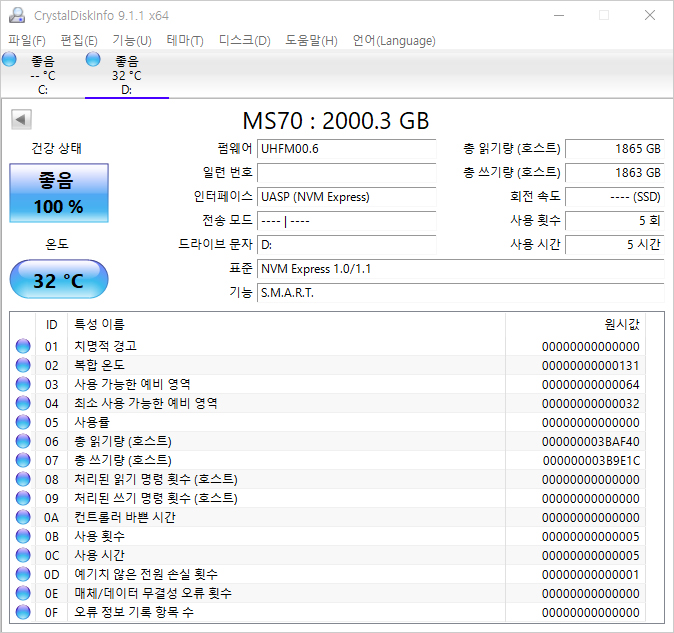Click the status orb for attribute 01
Screen dimensions: 674x633
coord(23,346)
